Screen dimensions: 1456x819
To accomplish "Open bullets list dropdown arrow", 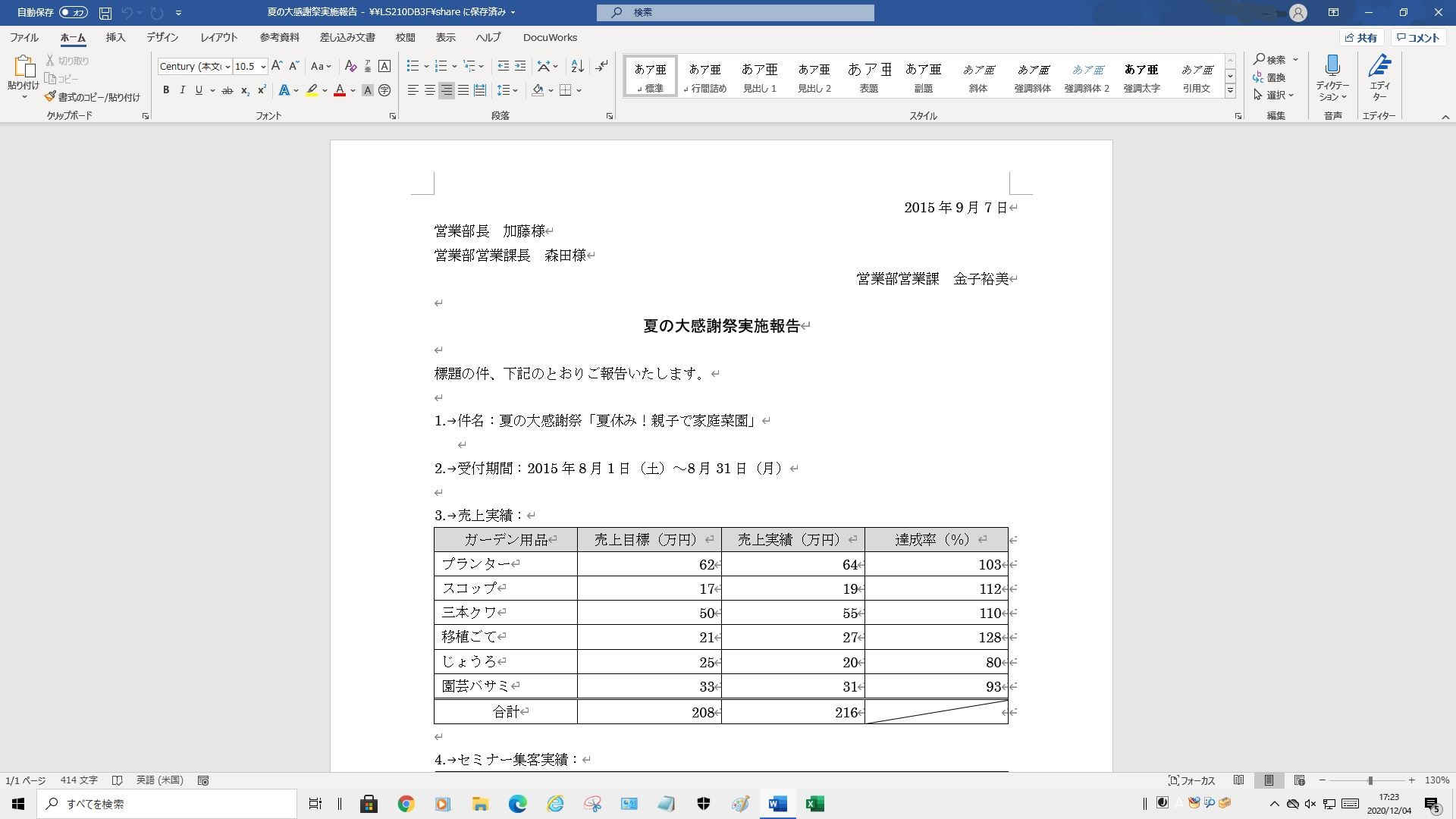I will tap(426, 66).
